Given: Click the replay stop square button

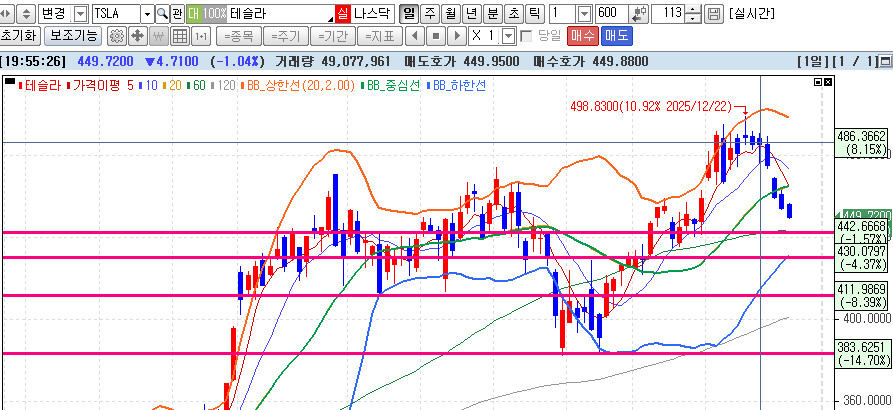Looking at the screenshot, I should [x=436, y=36].
